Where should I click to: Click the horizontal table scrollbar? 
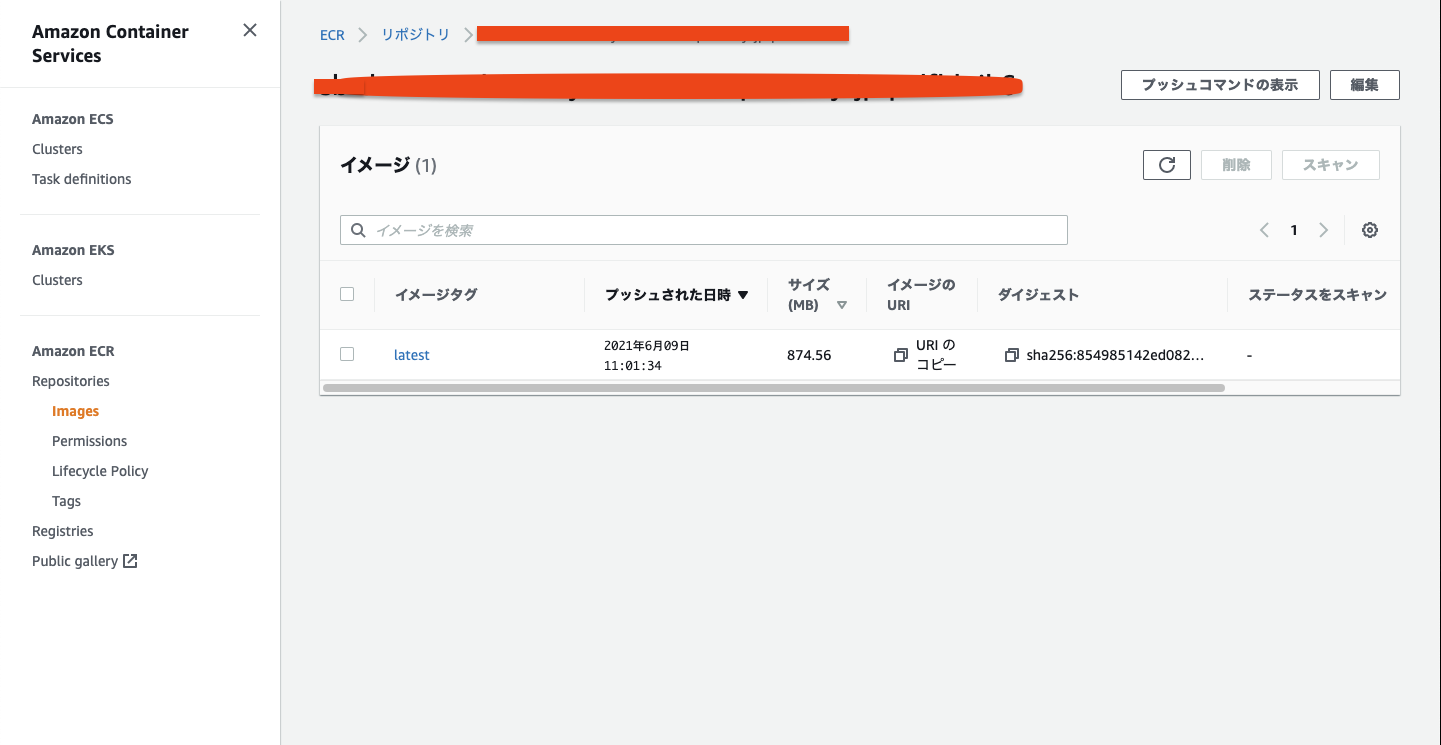click(x=774, y=387)
